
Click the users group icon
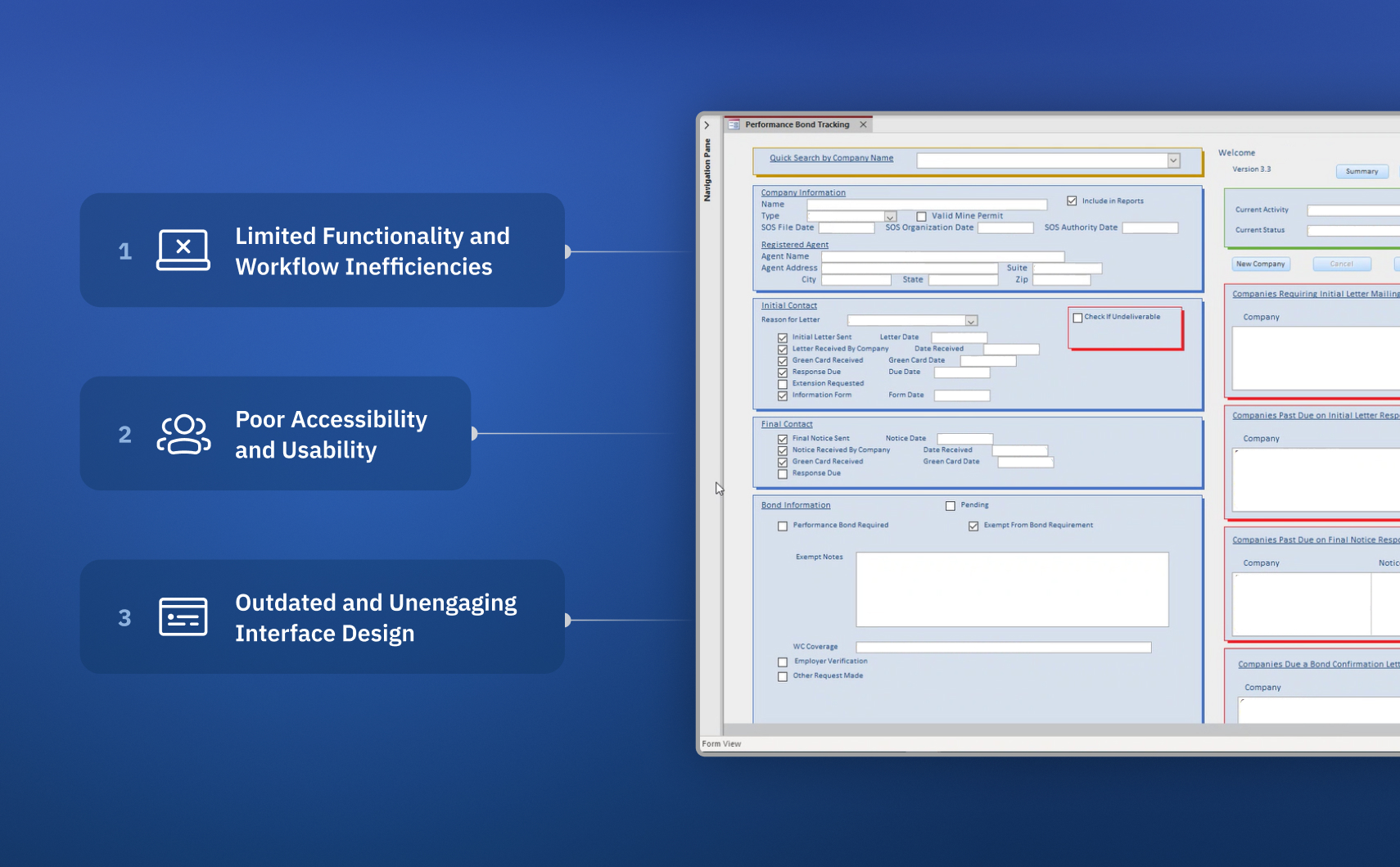pos(183,434)
